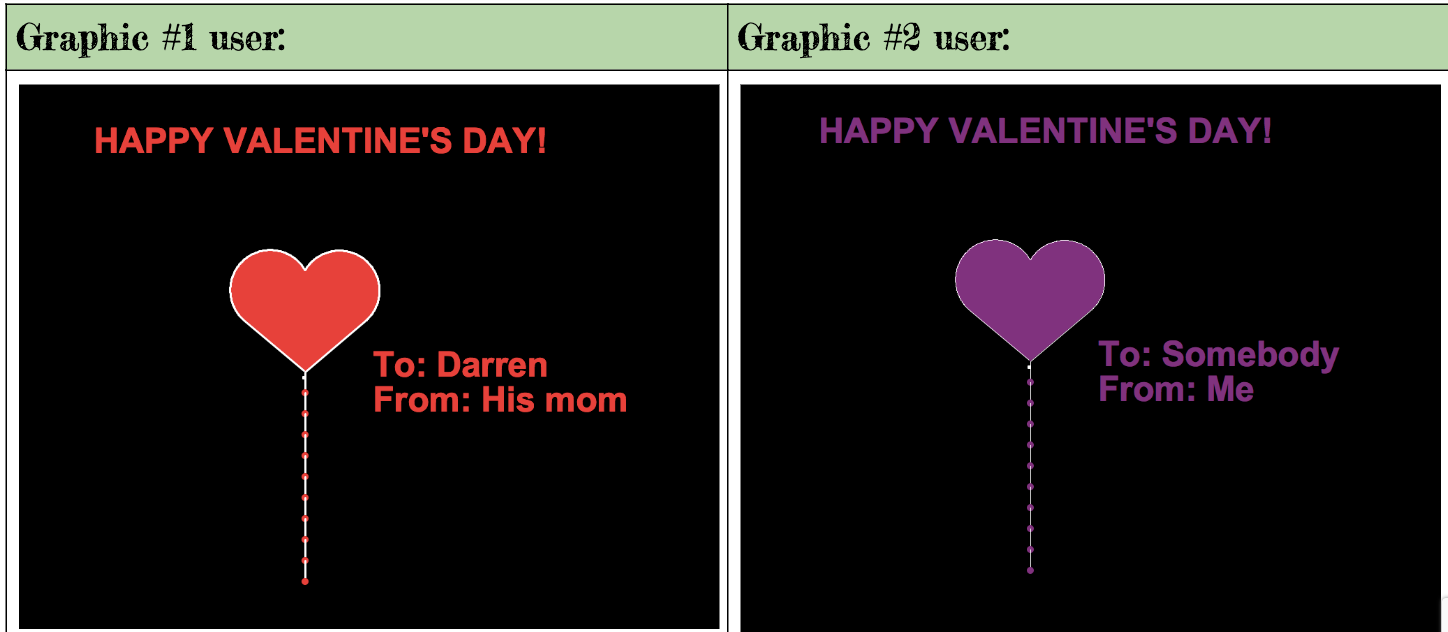
Task: Click the red heart balloon
Action: (x=305, y=300)
